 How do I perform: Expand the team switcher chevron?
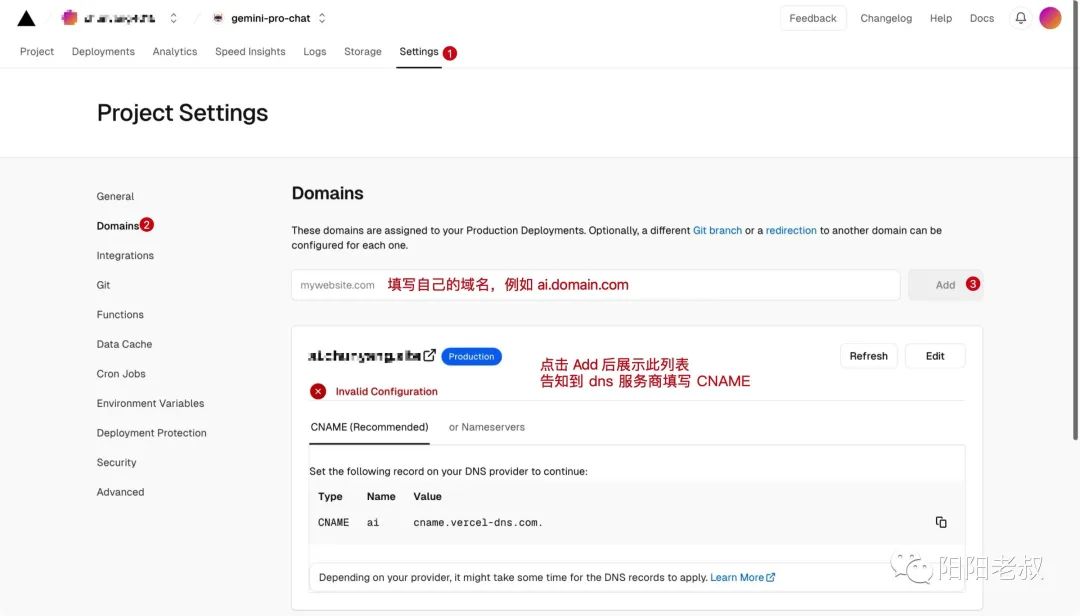(x=173, y=18)
